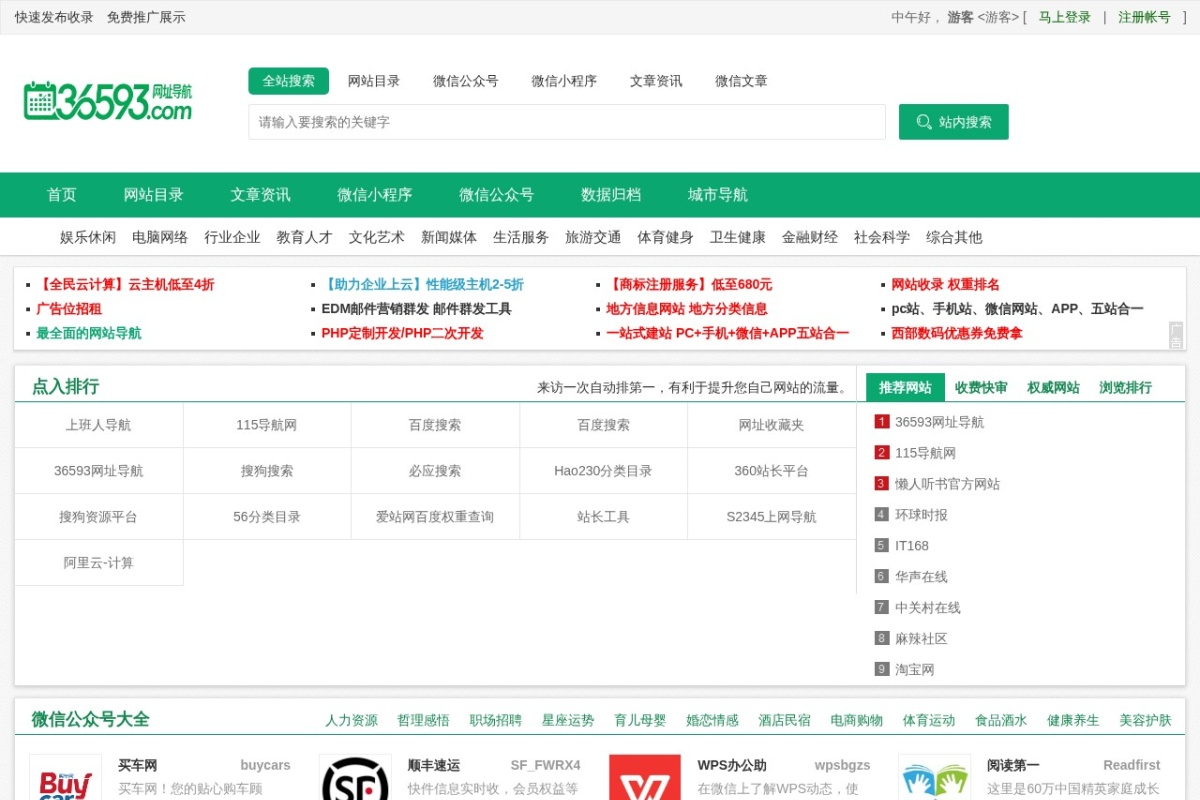Click 【全民云计算】云主机低至4折 ad link
Screen dimensions: 1200x800
tap(125, 284)
